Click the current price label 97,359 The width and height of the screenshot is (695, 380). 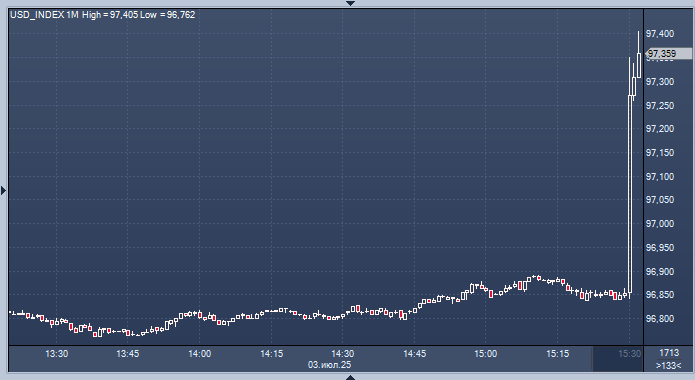click(662, 54)
